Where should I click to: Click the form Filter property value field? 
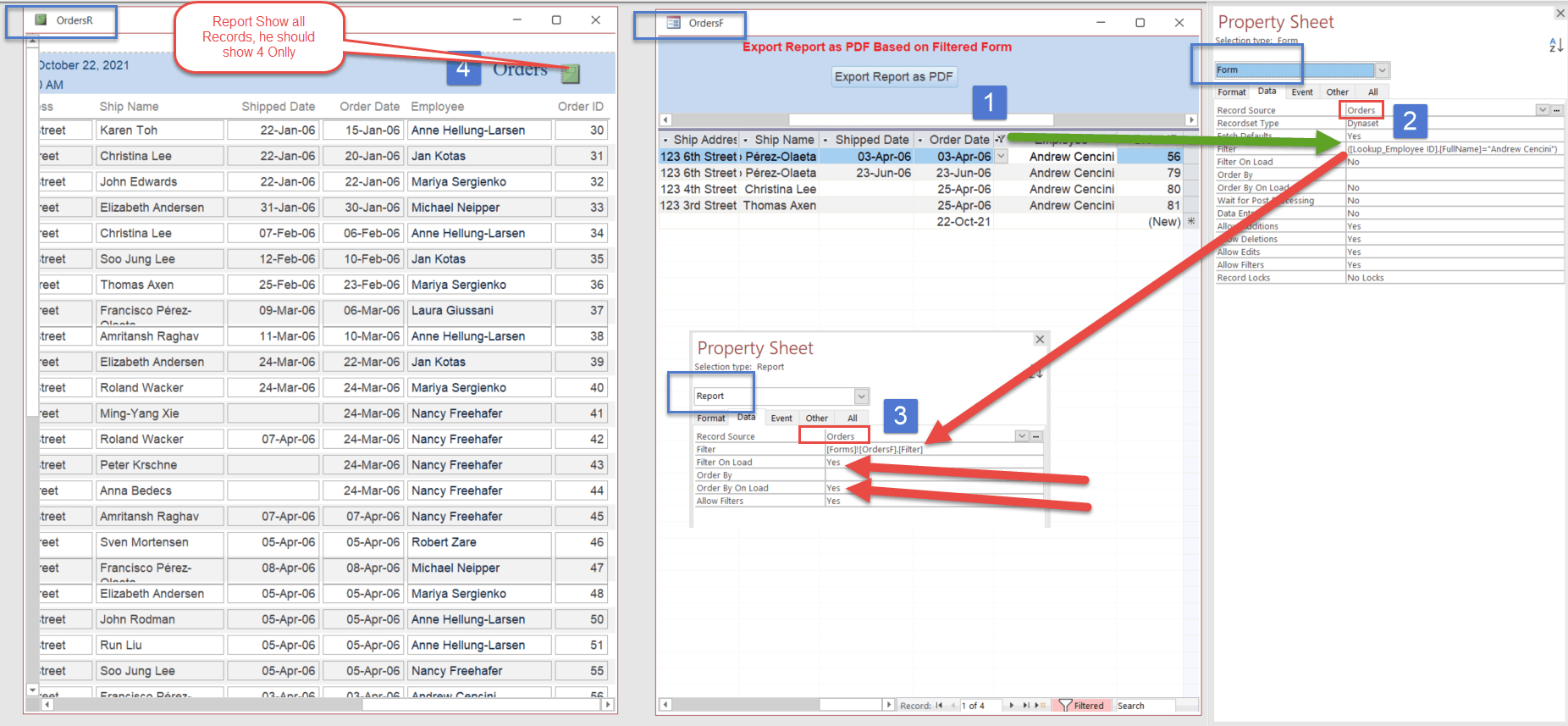[x=1455, y=149]
